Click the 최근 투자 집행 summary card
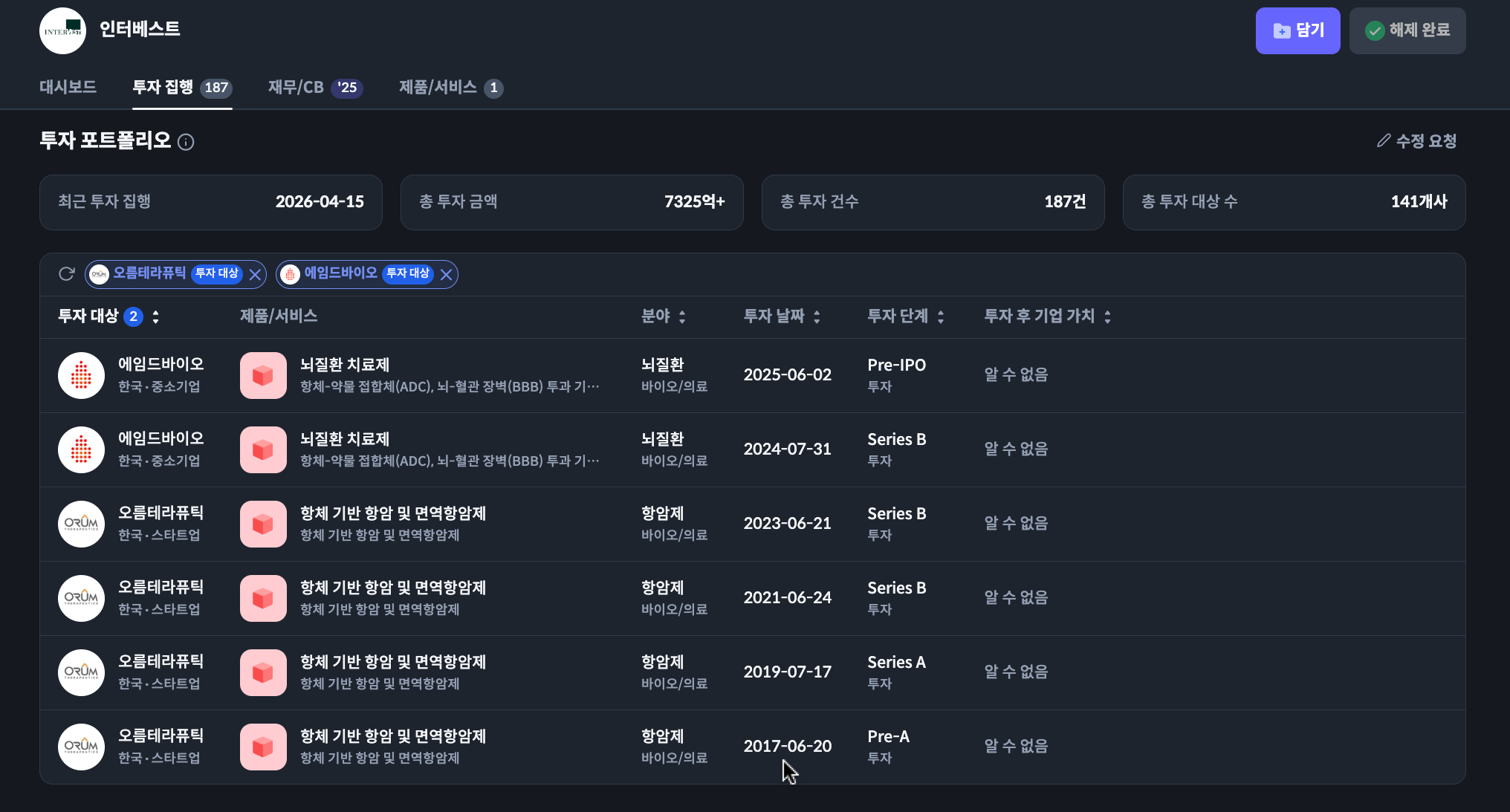1510x812 pixels. coord(211,202)
